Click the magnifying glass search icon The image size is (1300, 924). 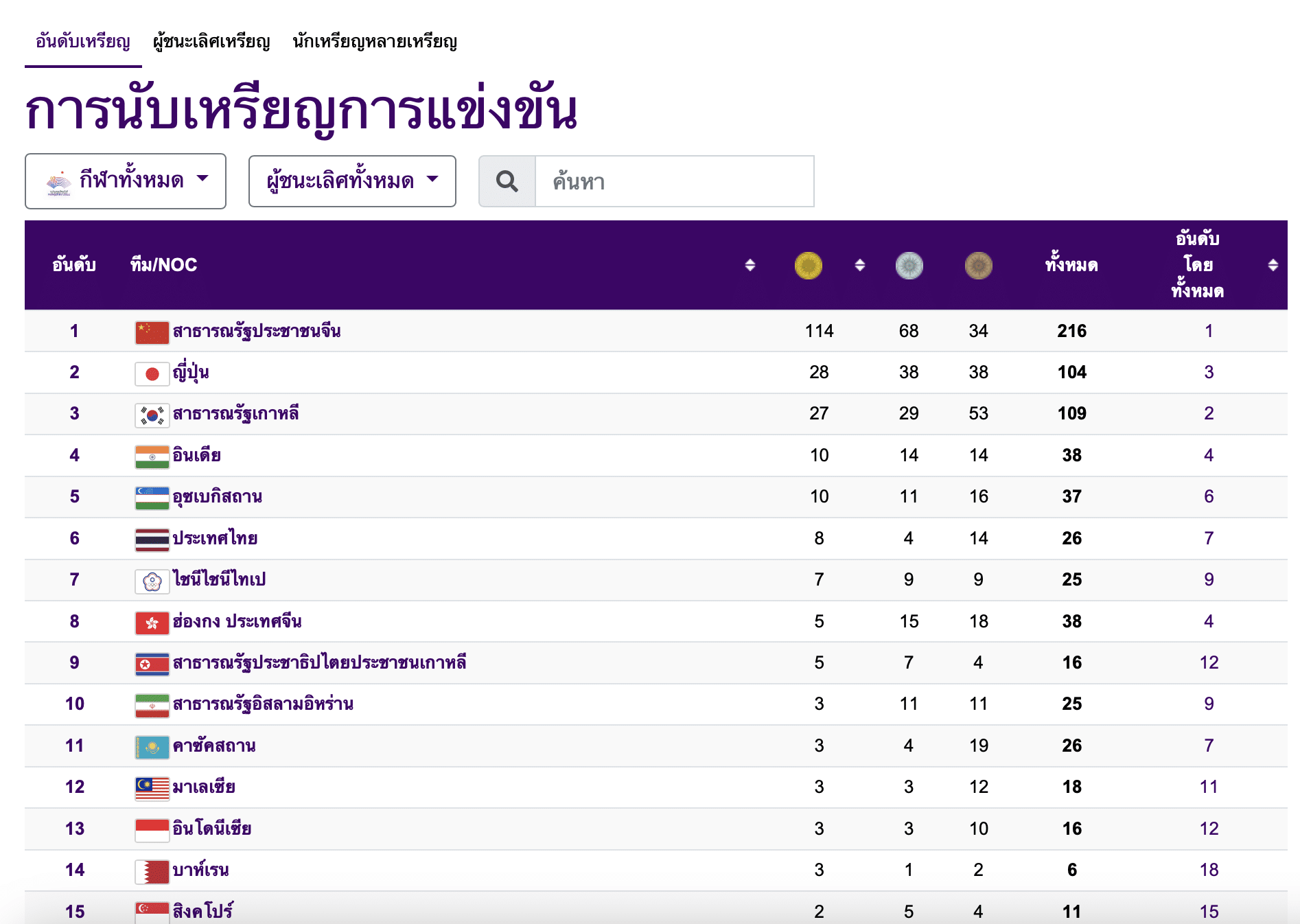tap(507, 181)
